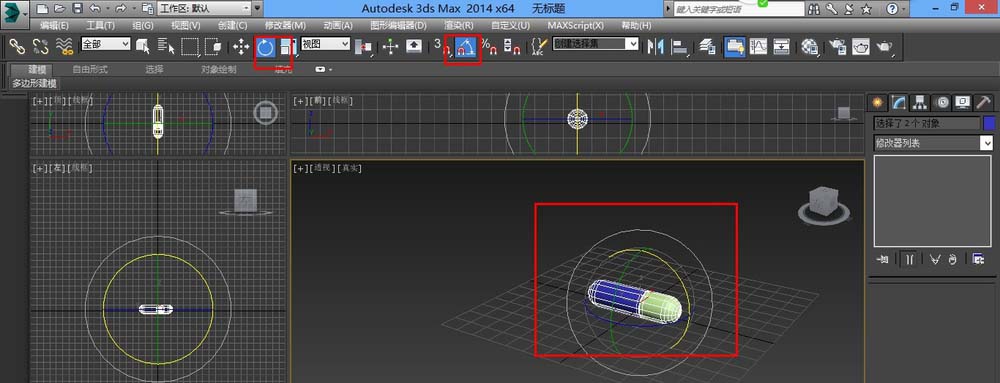Open the workspace 工作区: 默认 dropdown
The height and width of the screenshot is (383, 1000).
pyautogui.click(x=203, y=9)
